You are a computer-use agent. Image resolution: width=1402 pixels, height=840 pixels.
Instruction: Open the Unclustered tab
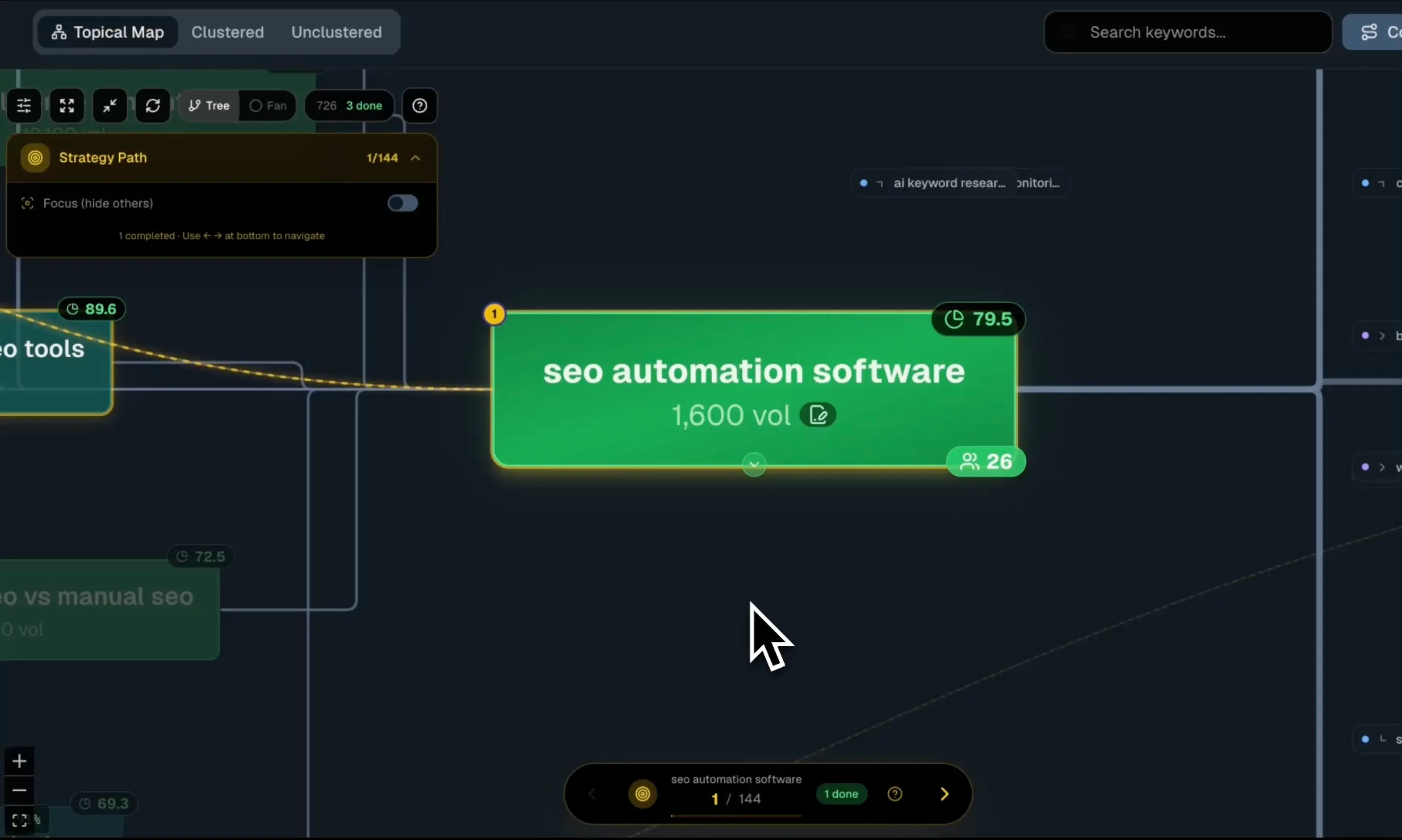(336, 32)
